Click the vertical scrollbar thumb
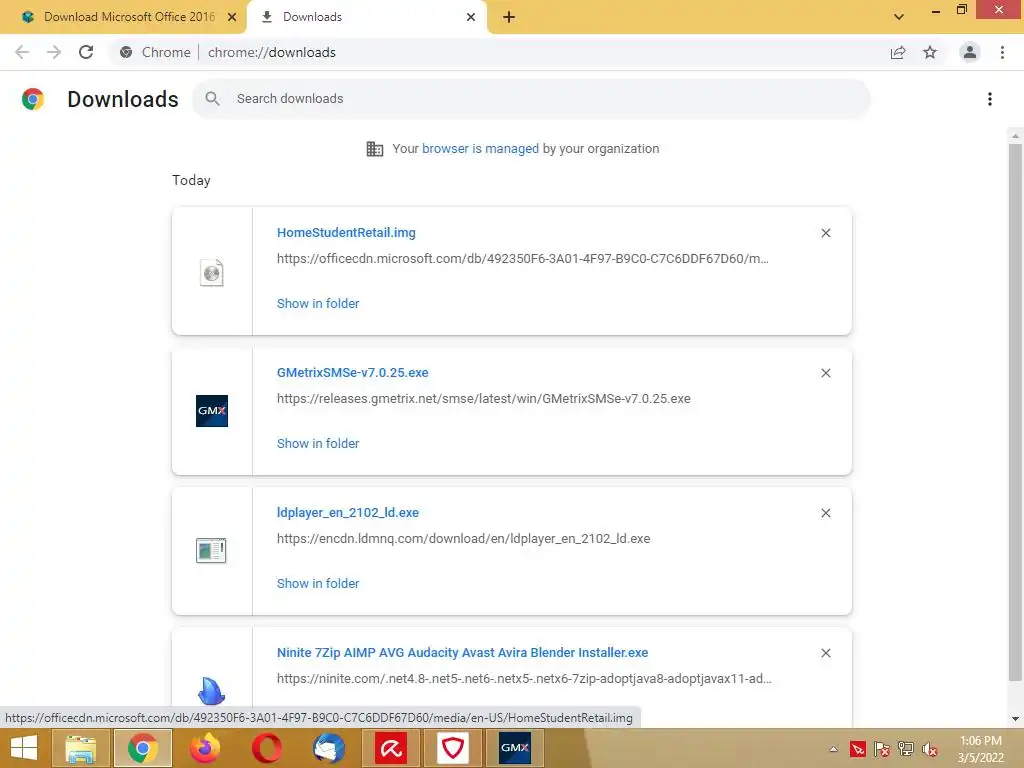 (x=1015, y=411)
